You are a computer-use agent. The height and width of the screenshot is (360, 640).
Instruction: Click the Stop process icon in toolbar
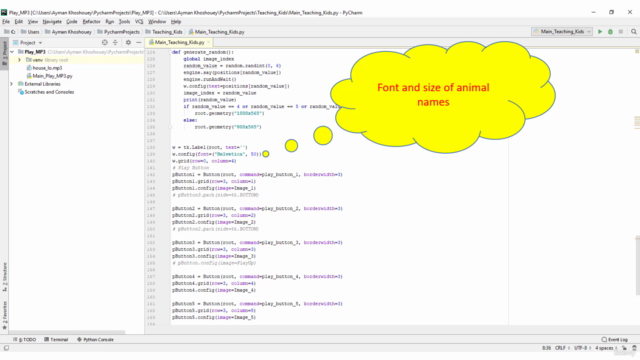pyautogui.click(x=621, y=31)
